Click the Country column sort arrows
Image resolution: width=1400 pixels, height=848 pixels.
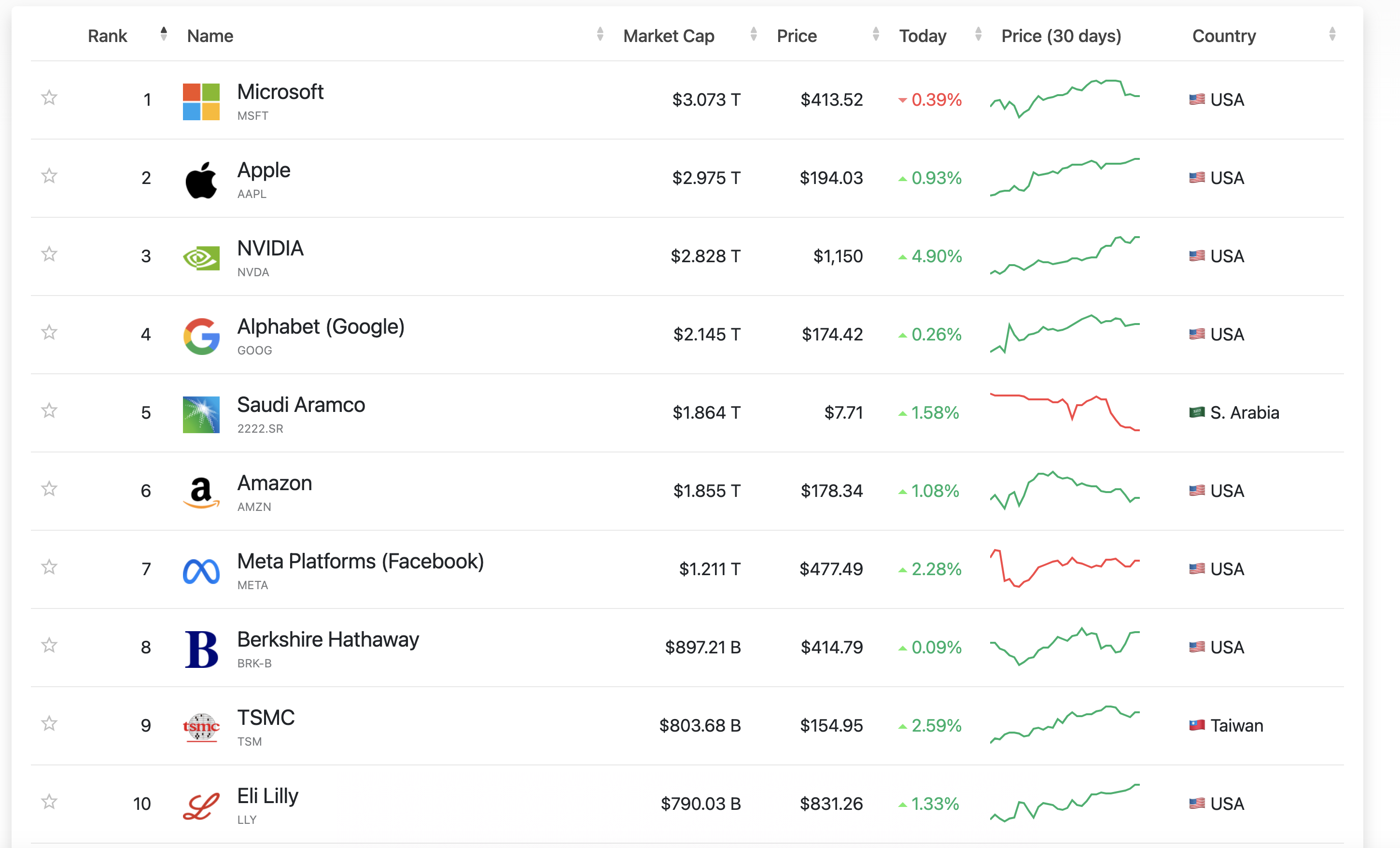1332,35
